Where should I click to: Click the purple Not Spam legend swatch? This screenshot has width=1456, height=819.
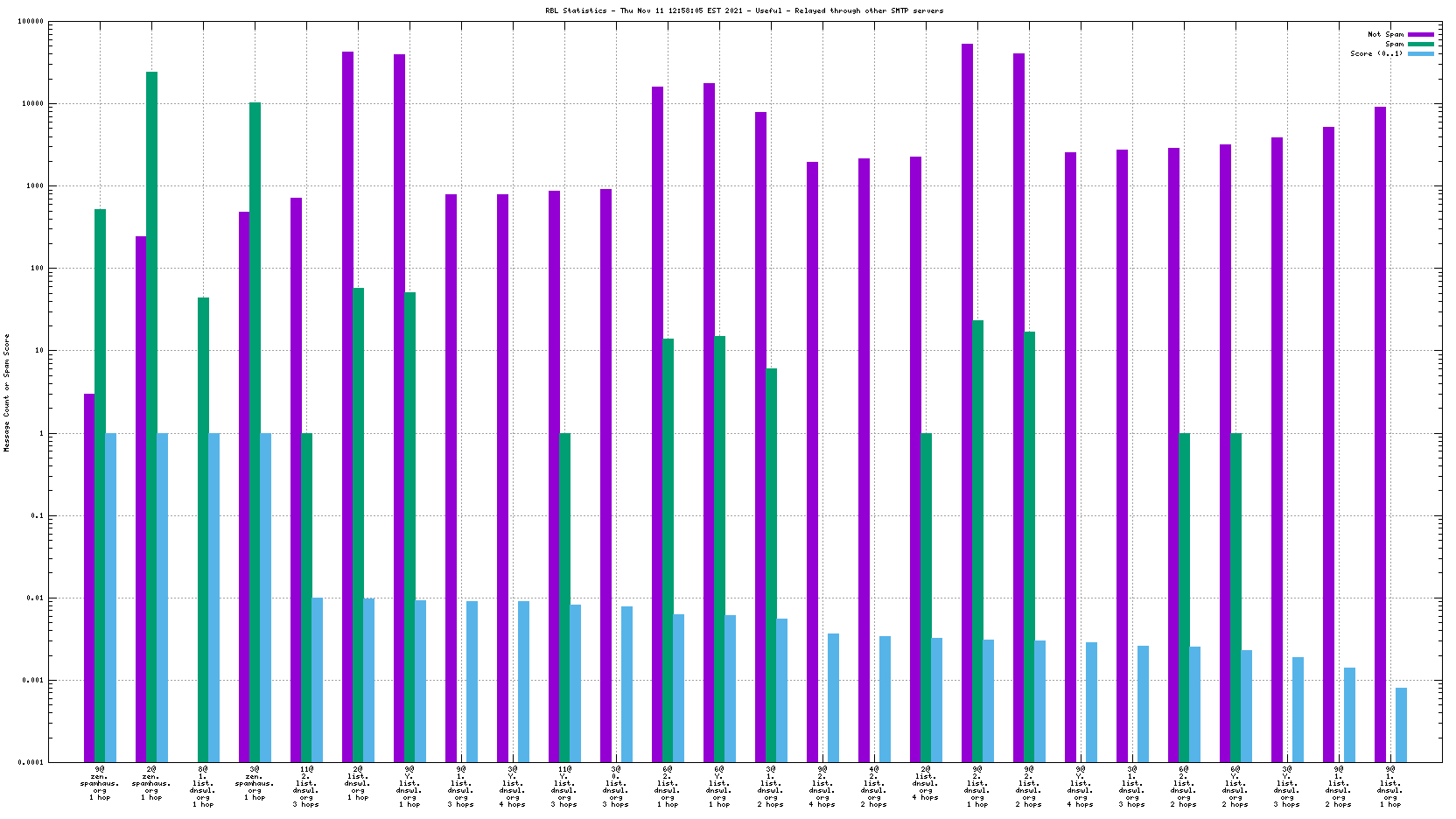pyautogui.click(x=1420, y=34)
